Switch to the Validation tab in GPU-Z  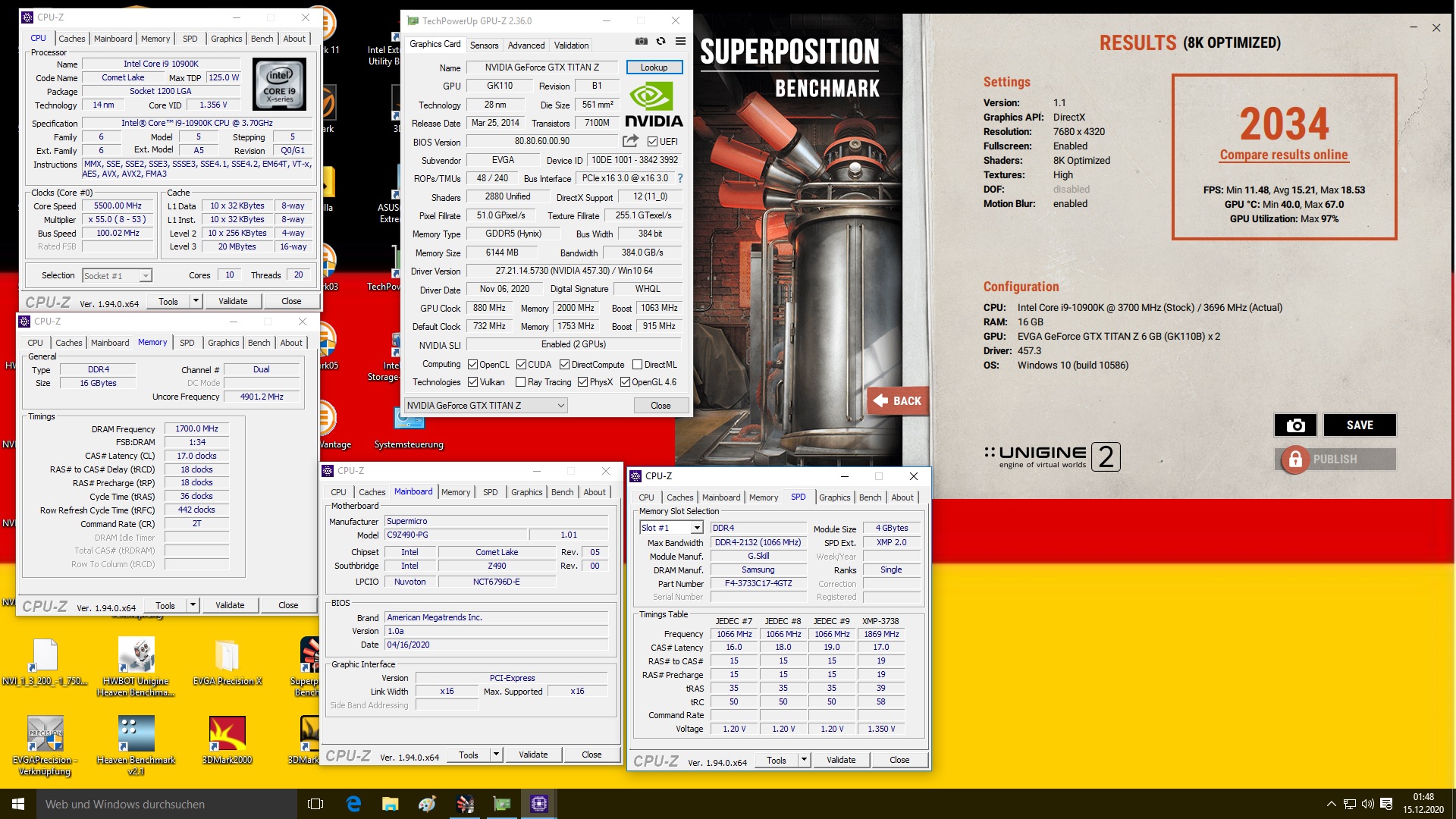pos(571,45)
